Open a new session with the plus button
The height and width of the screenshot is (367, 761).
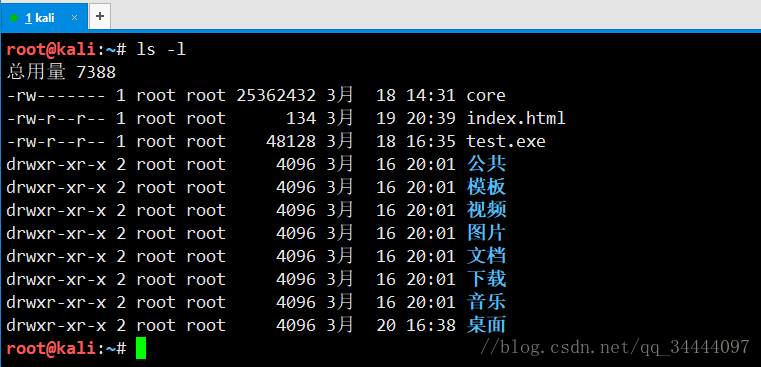click(100, 17)
